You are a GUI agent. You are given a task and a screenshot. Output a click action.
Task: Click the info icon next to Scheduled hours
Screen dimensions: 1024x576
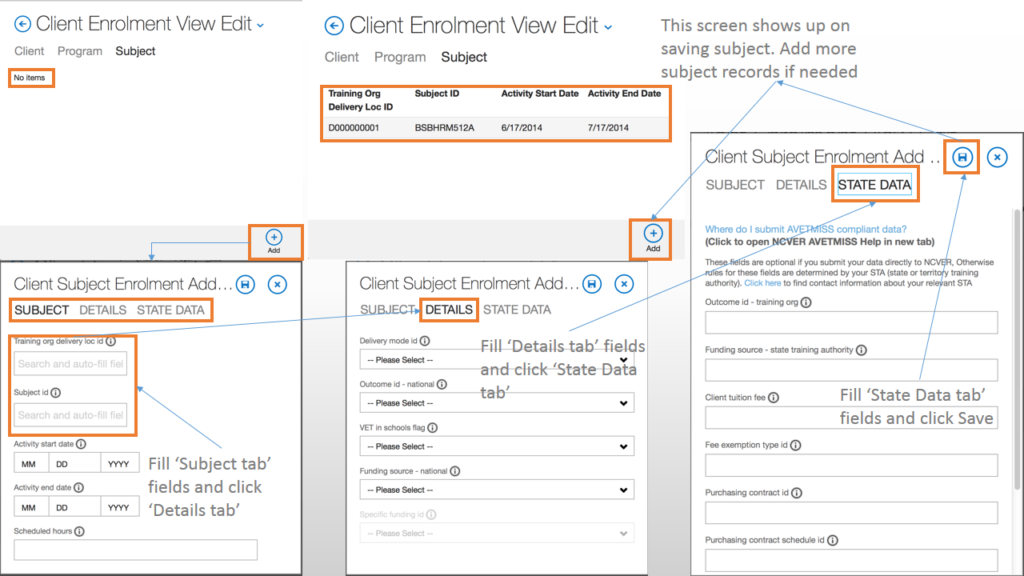coord(78,531)
